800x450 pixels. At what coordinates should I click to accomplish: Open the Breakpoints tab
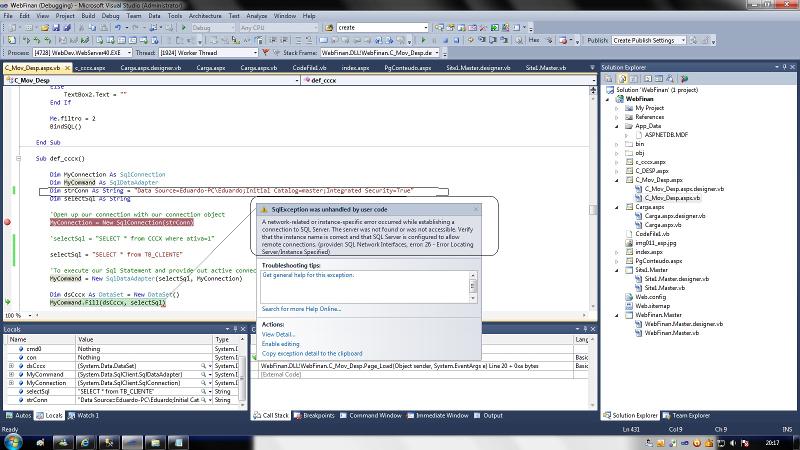(314, 416)
